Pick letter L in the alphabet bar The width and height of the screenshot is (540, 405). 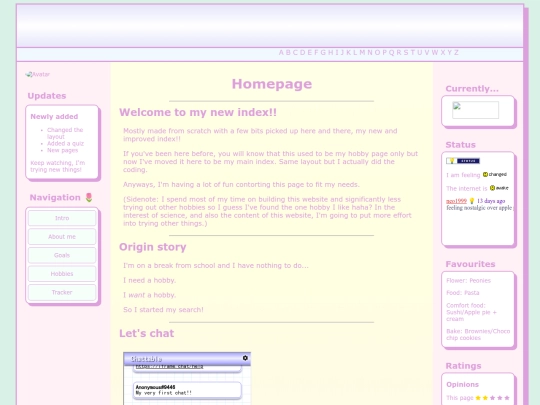pos(355,52)
